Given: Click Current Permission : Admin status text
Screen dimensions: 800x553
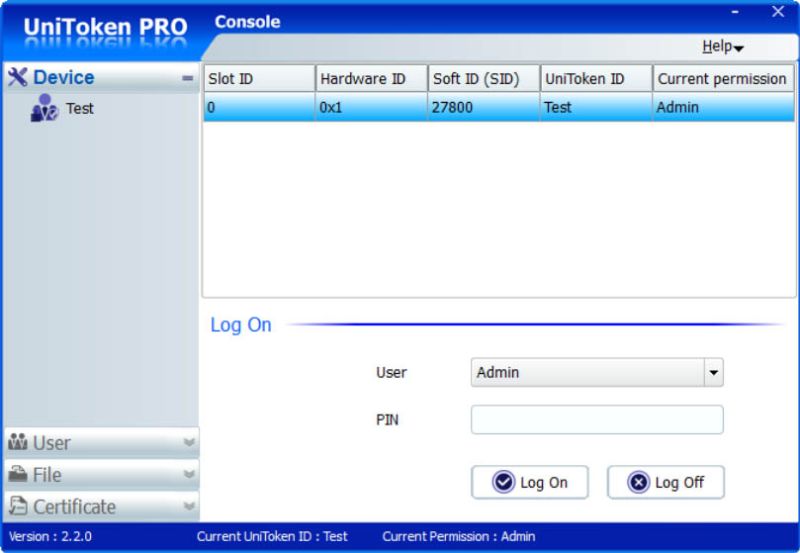Looking at the screenshot, I should pos(459,537).
